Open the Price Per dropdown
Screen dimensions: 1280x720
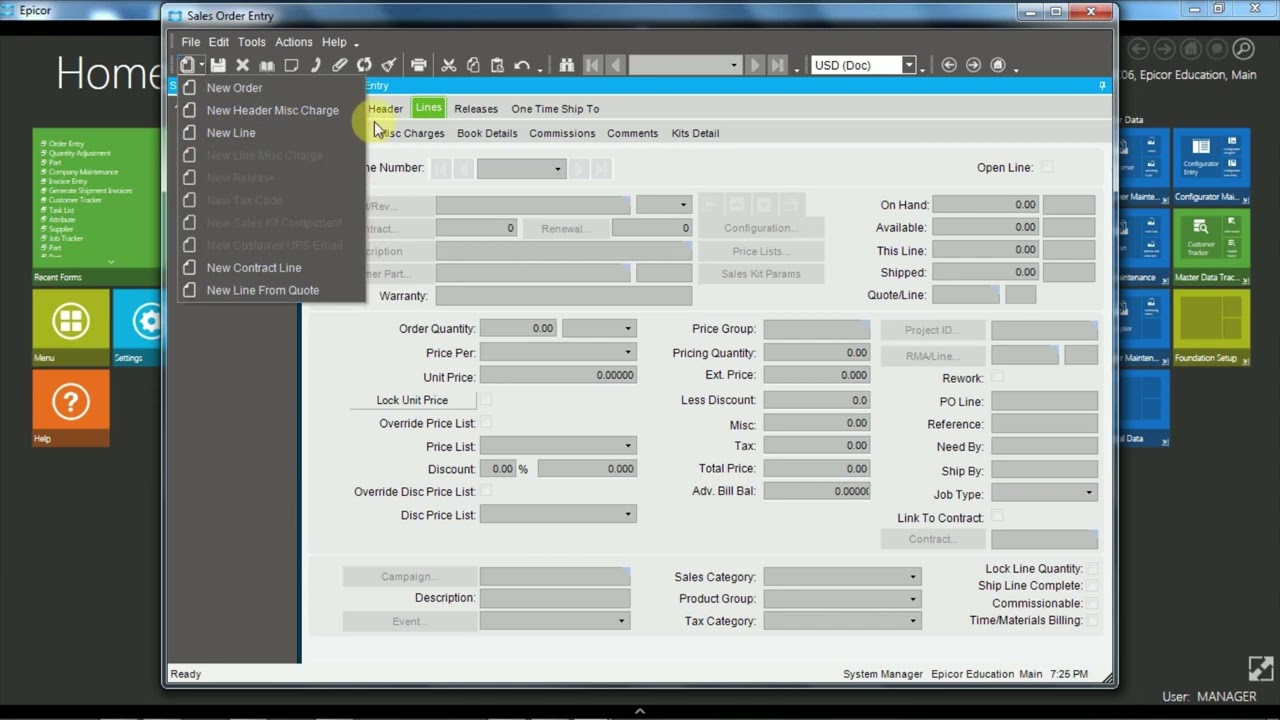click(x=628, y=352)
